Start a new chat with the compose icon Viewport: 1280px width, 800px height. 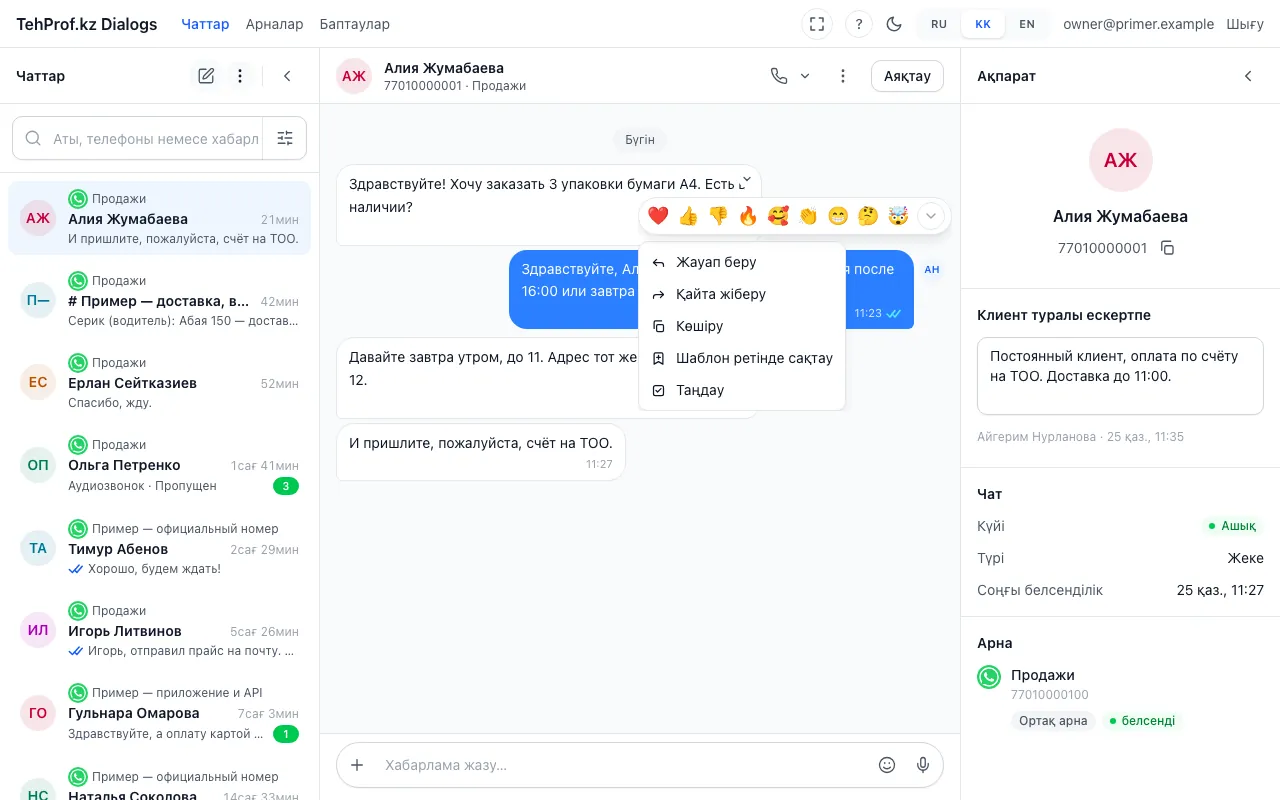206,76
